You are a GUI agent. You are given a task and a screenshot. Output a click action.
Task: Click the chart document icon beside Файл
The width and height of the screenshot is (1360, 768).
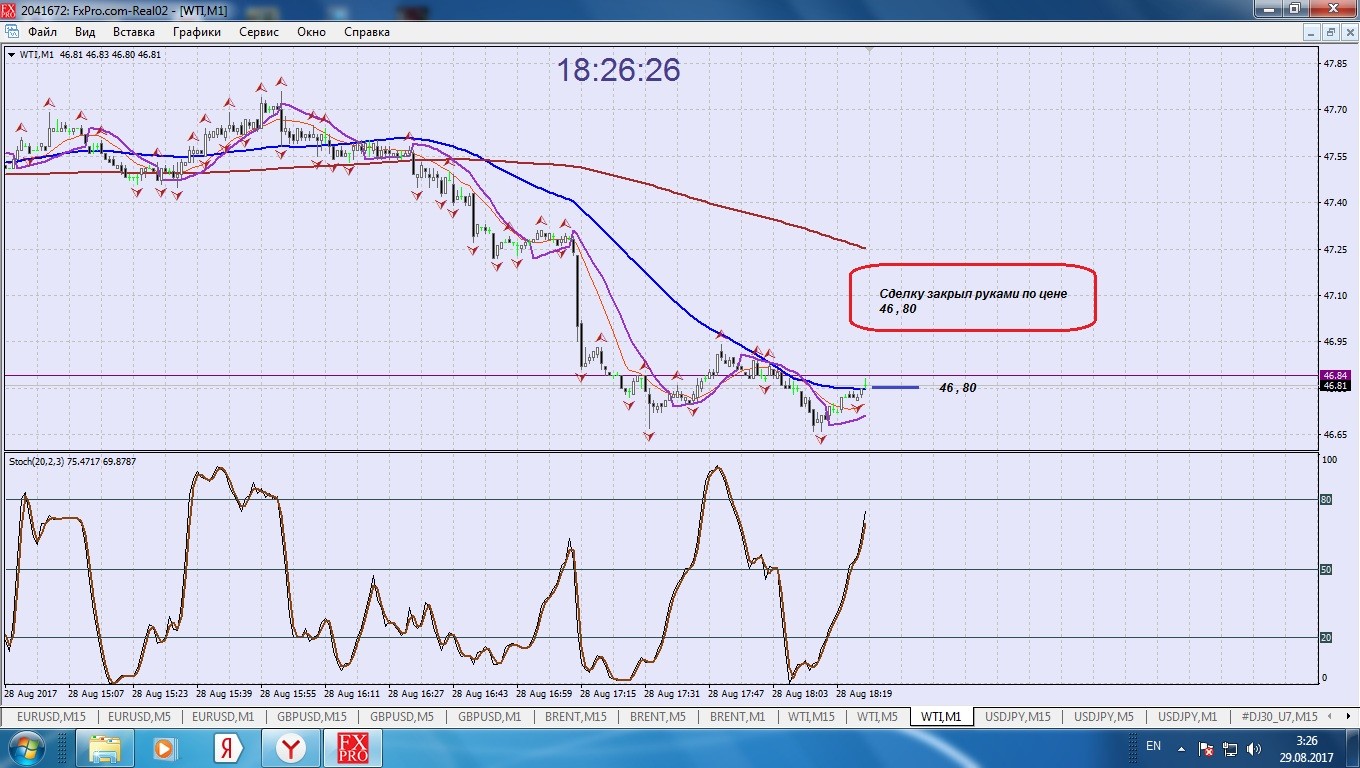point(12,32)
